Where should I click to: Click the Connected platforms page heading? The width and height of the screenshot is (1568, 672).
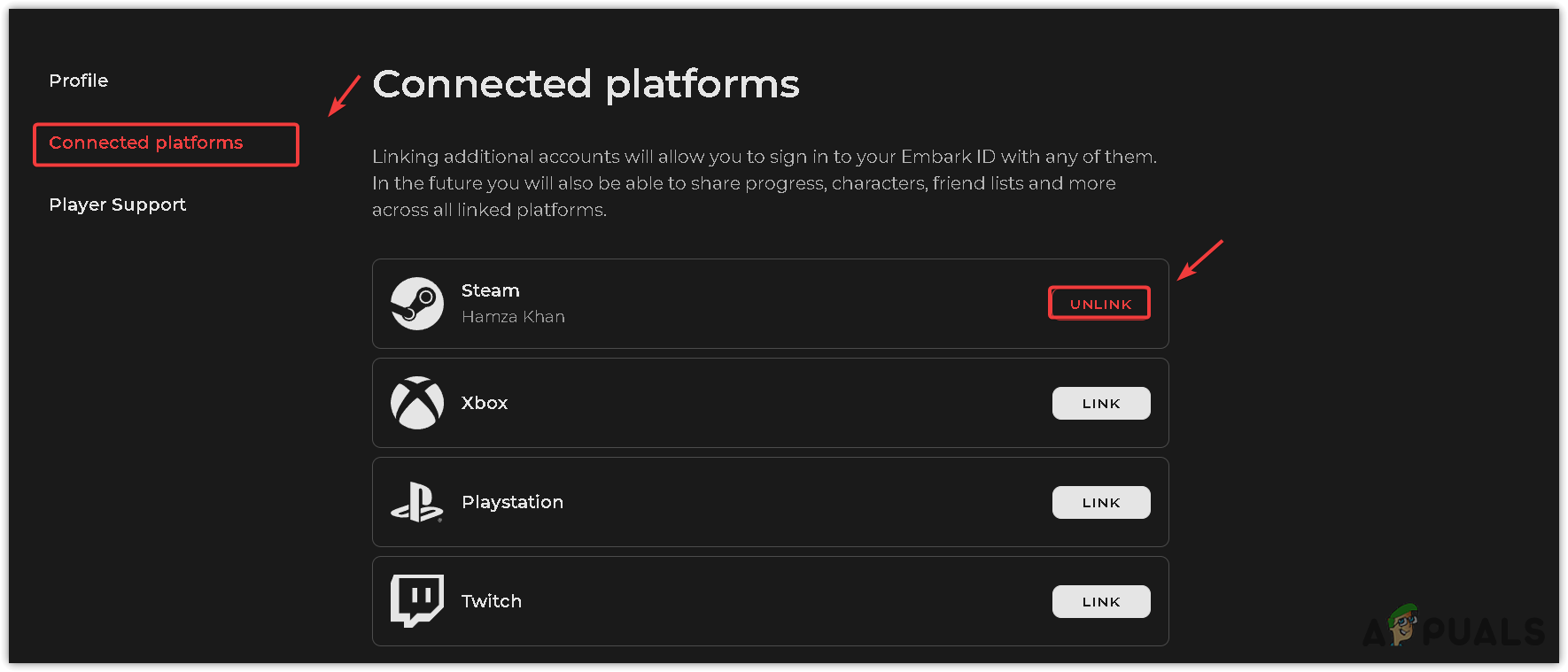pyautogui.click(x=586, y=85)
